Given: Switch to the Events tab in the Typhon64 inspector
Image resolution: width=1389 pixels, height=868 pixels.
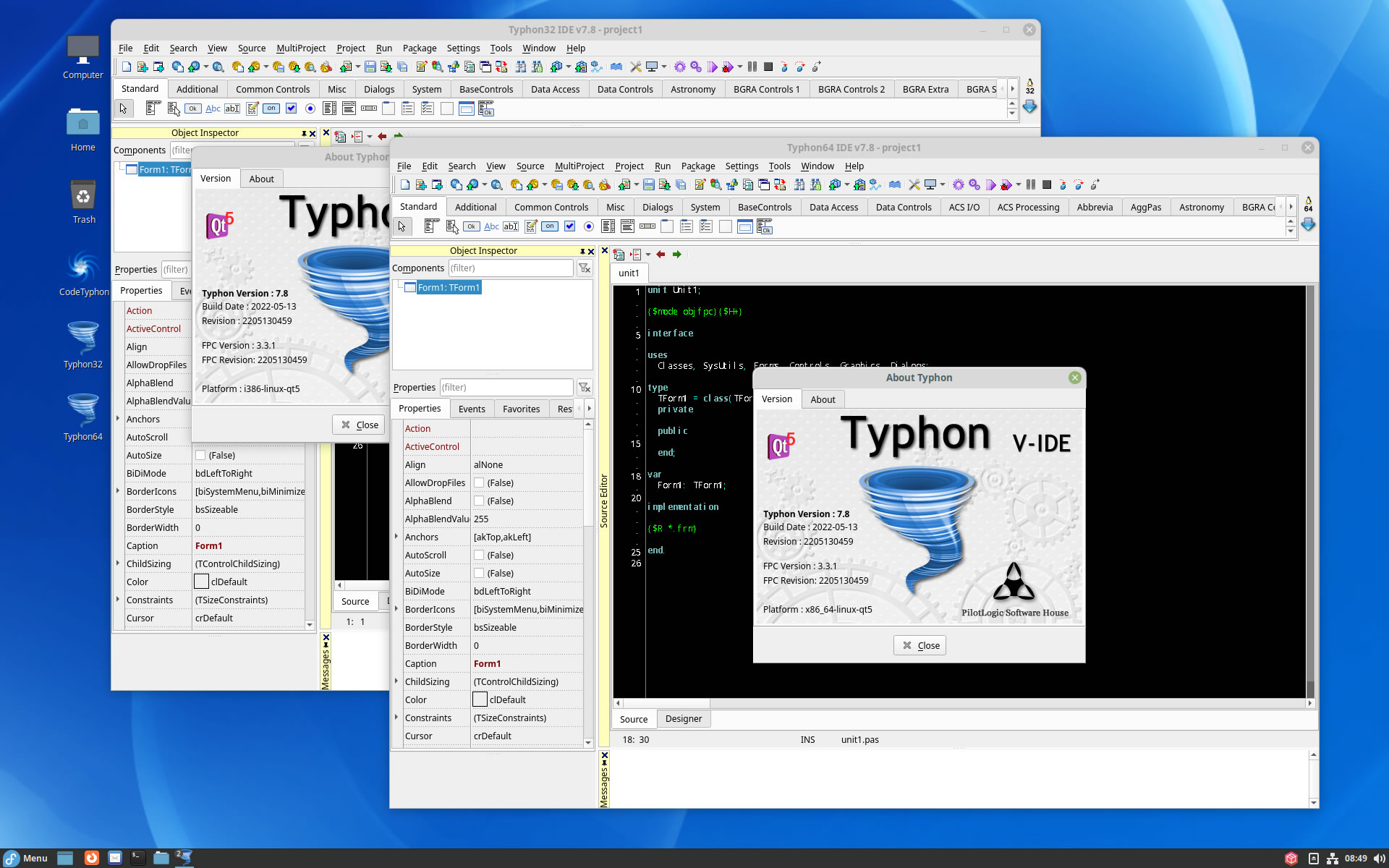Looking at the screenshot, I should [x=472, y=409].
